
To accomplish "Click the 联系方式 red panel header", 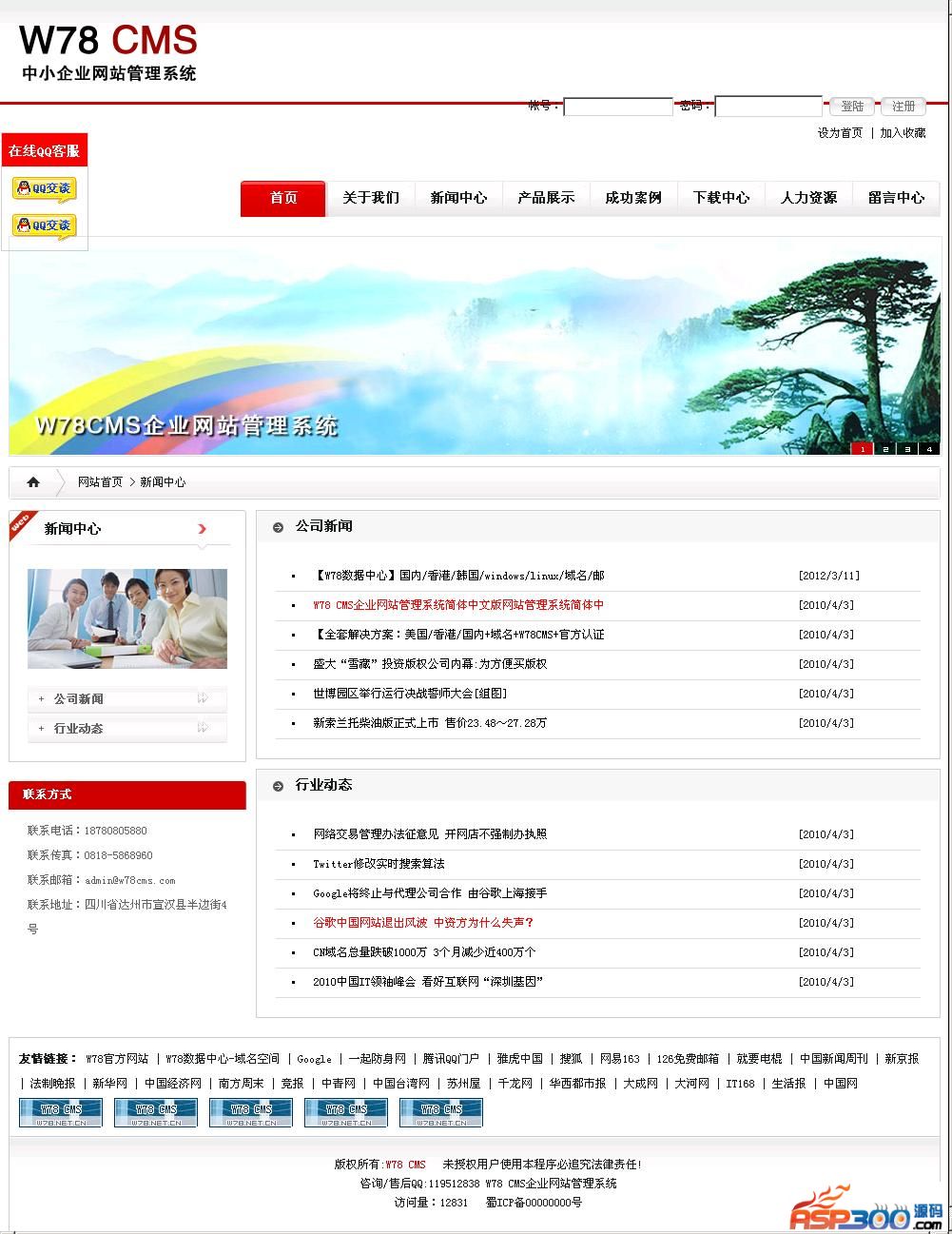I will 127,794.
